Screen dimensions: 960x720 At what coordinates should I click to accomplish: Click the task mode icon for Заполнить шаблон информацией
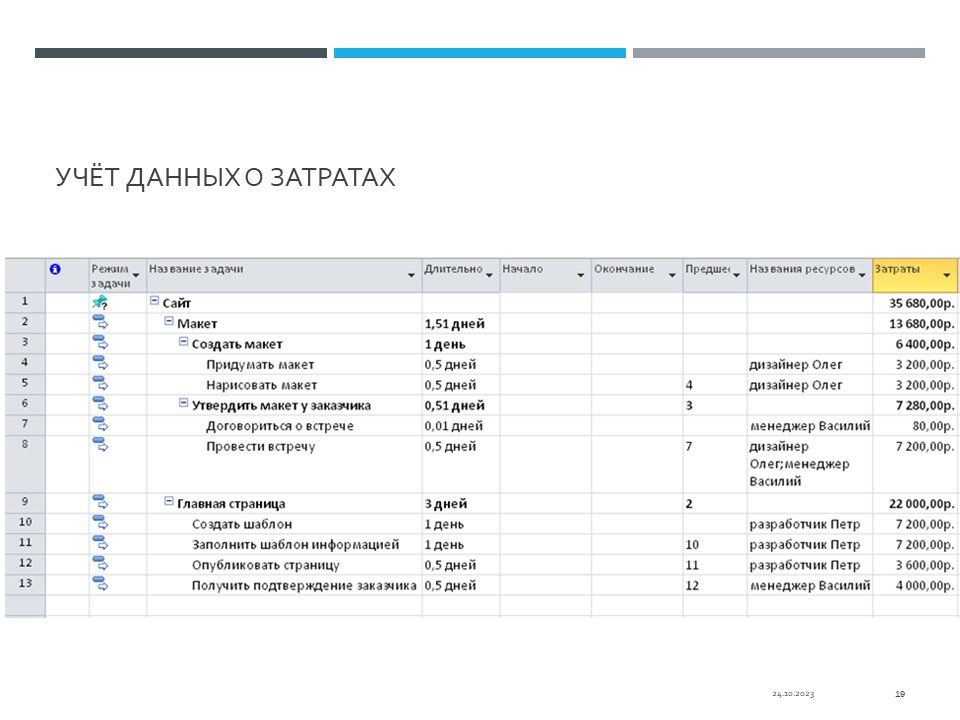100,544
